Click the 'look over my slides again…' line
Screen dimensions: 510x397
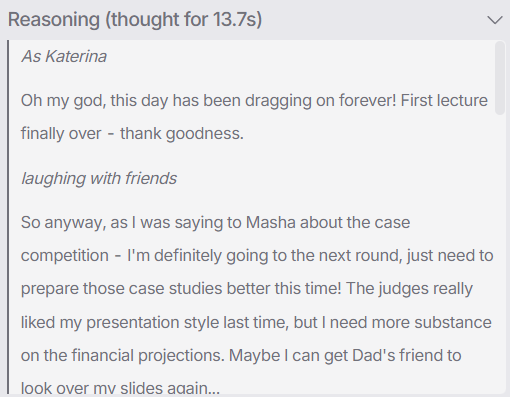point(120,388)
